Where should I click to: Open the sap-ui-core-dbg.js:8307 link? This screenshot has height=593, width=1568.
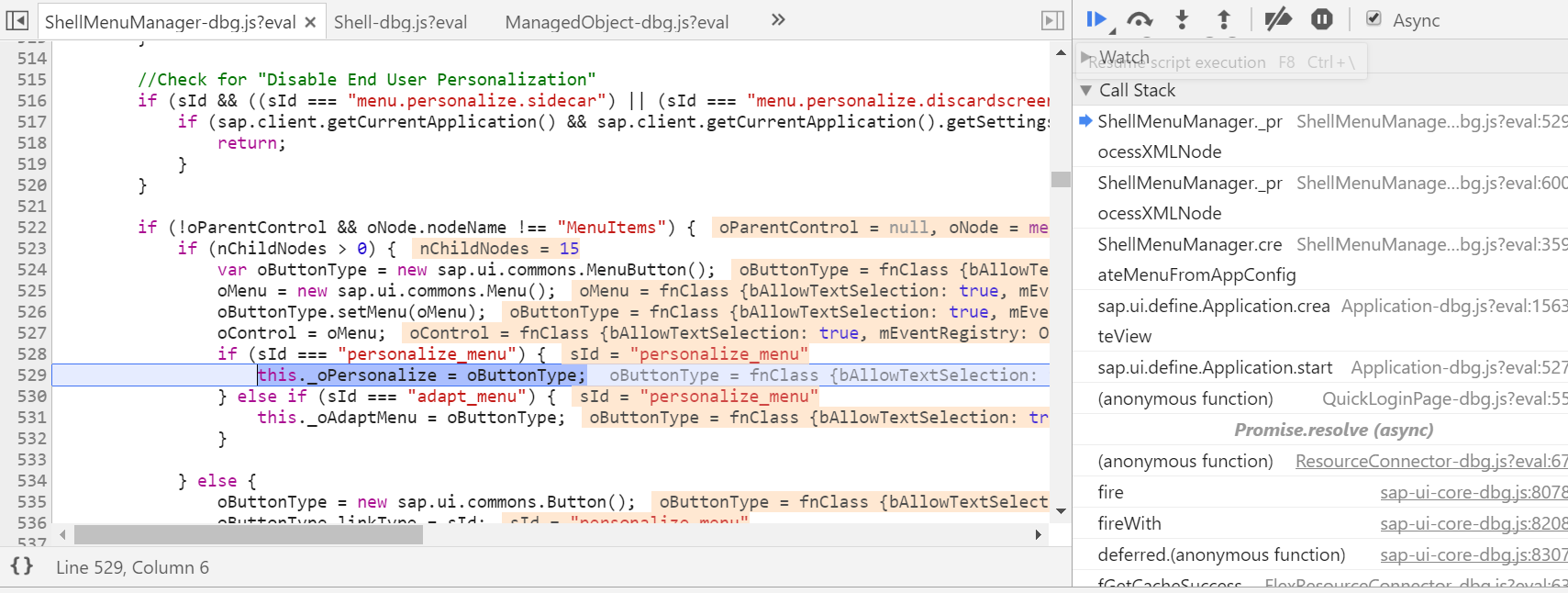[x=1473, y=554]
